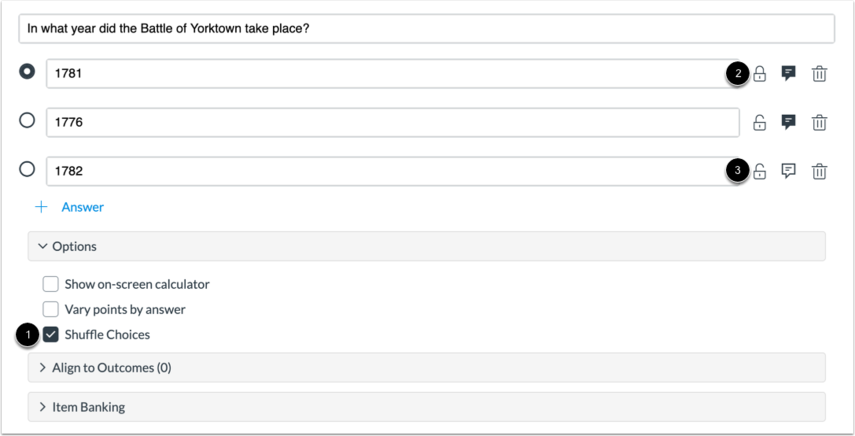Screen dimensions: 855x436
Task: Enable Vary points by answer
Action: [51, 309]
